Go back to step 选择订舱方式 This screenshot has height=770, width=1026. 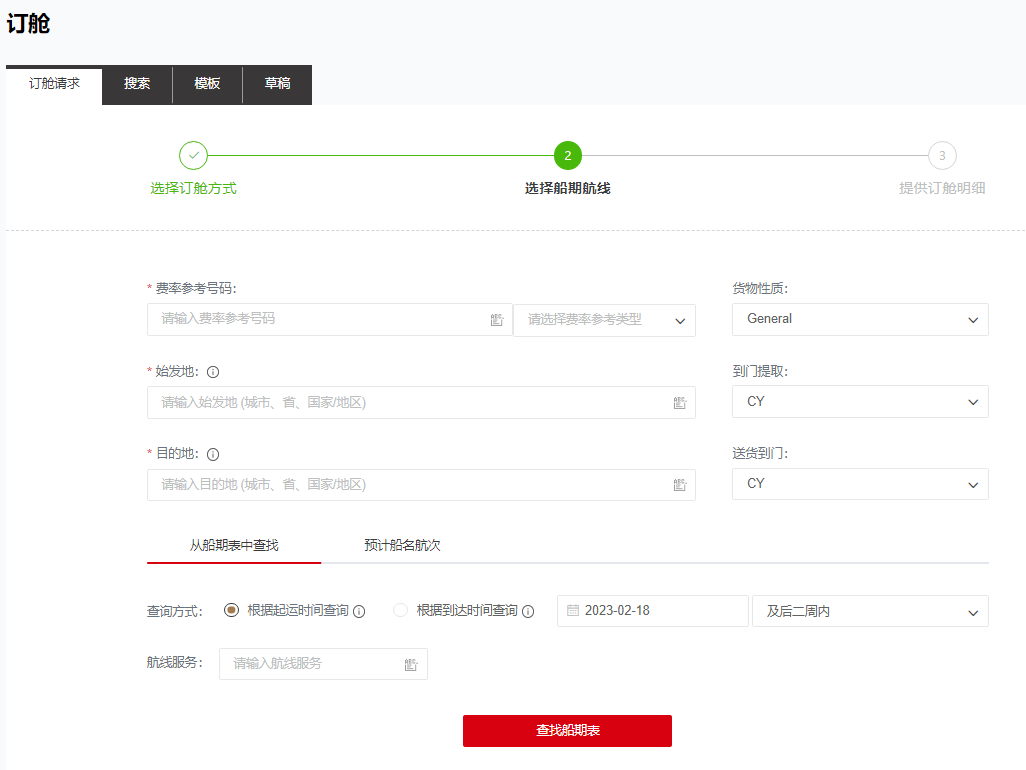coord(193,156)
